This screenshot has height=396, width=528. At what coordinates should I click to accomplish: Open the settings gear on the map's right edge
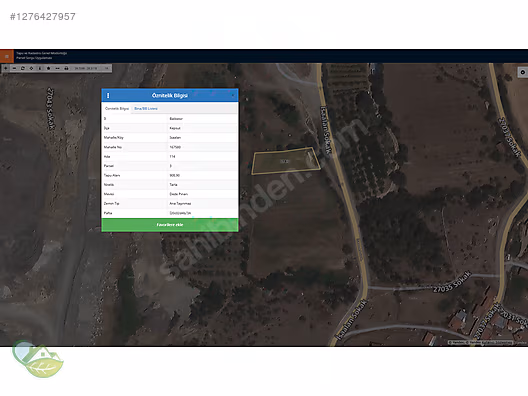[523, 72]
